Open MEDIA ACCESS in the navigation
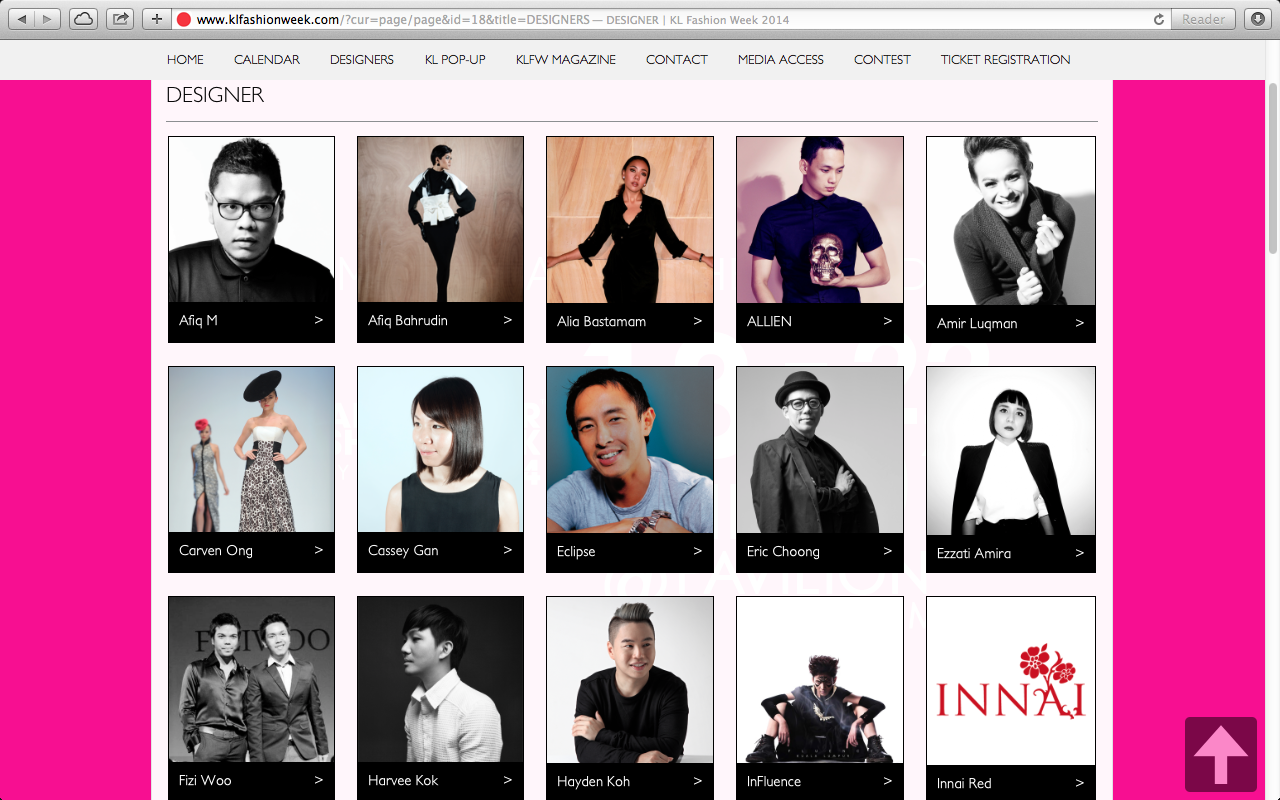This screenshot has width=1280, height=800. 781,60
